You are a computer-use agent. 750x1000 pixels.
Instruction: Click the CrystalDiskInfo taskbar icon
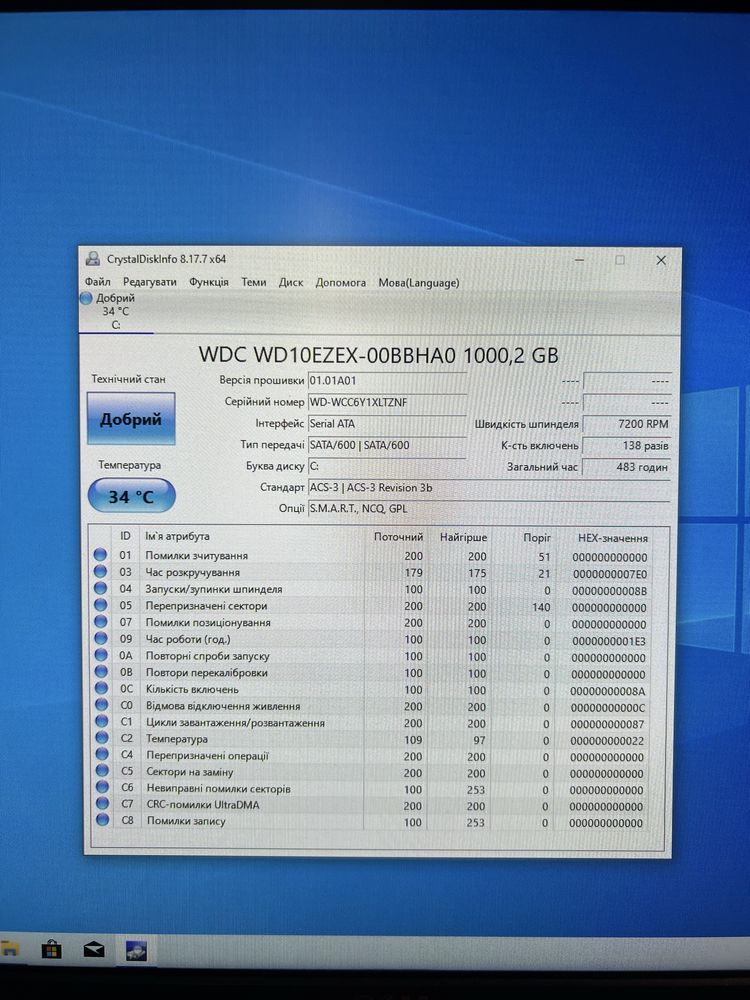coord(136,950)
